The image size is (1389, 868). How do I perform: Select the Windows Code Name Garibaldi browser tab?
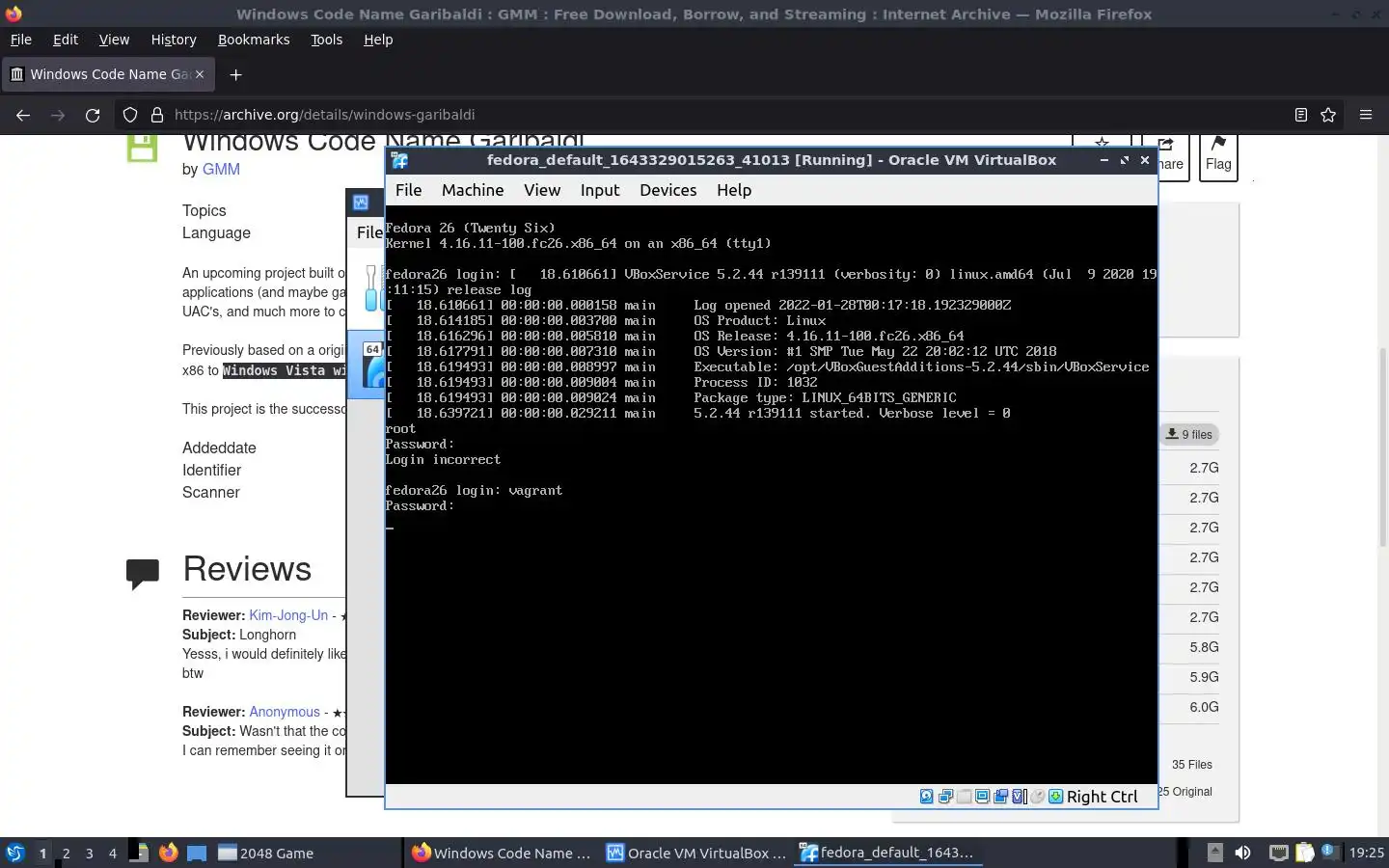click(x=106, y=74)
